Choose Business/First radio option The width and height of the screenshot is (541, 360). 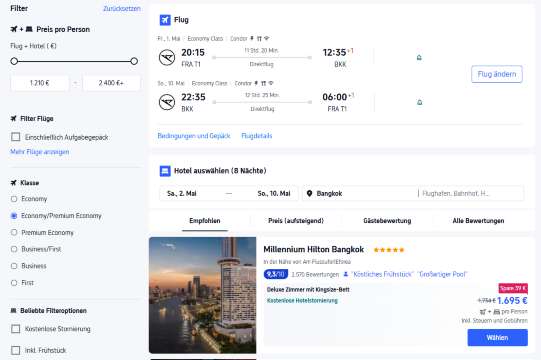[14, 249]
